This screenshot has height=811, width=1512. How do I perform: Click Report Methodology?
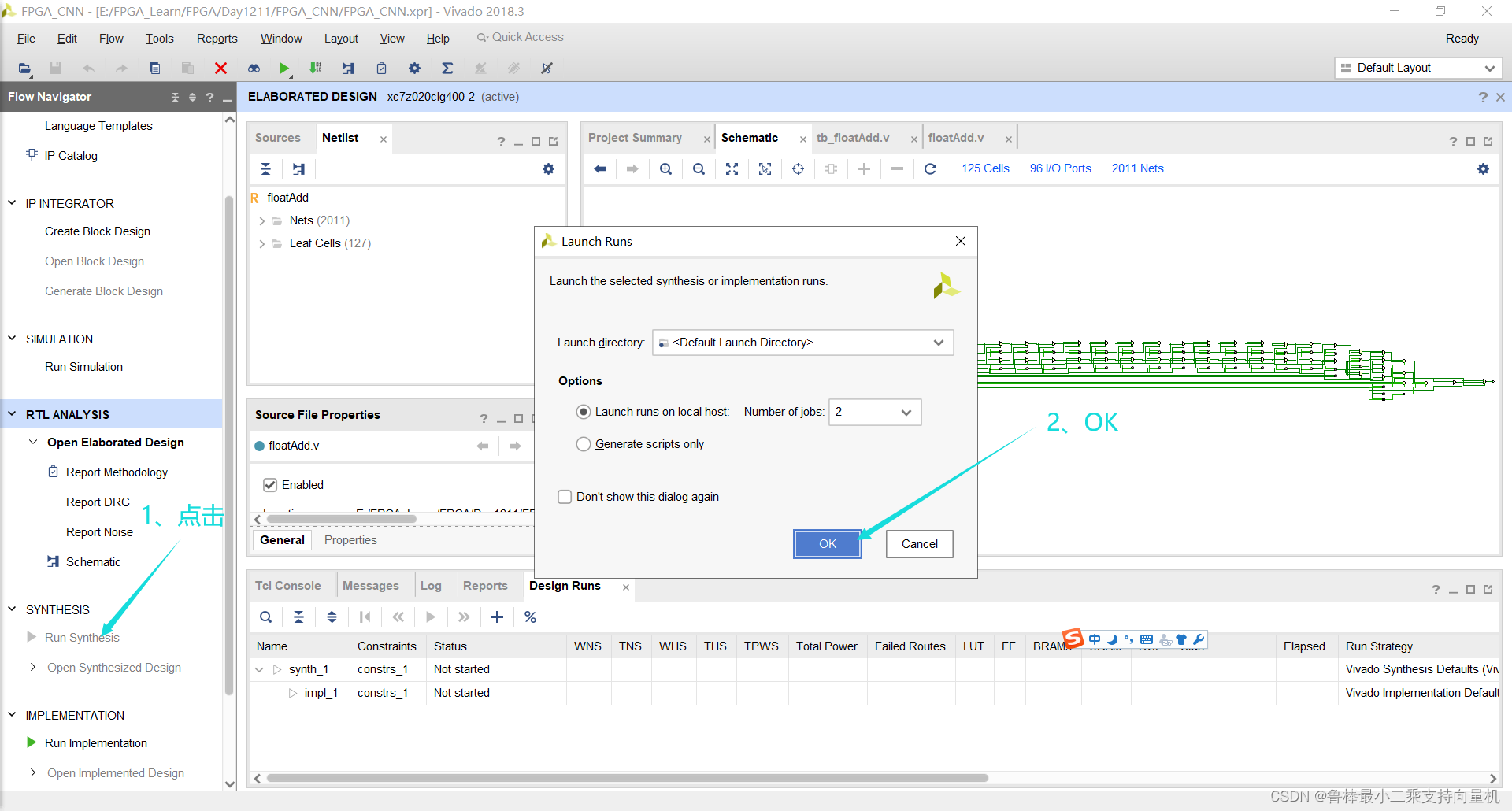[117, 472]
